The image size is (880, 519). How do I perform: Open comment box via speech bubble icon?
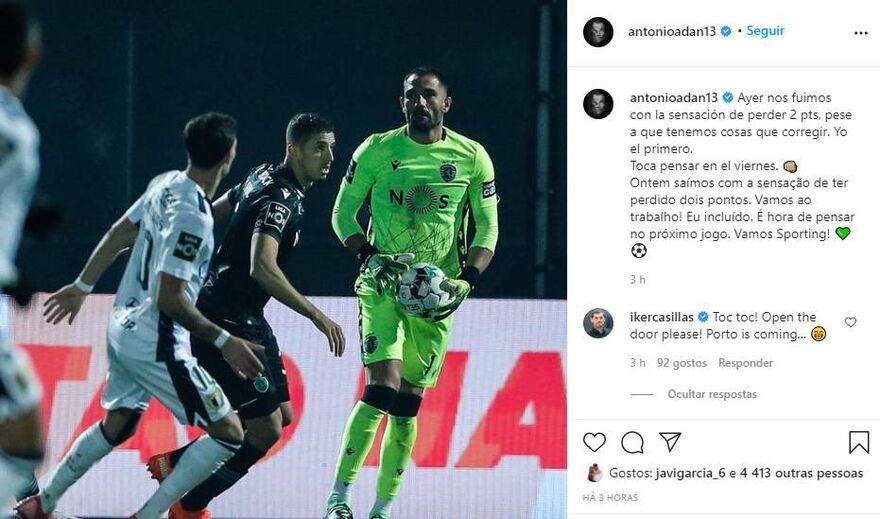click(632, 442)
